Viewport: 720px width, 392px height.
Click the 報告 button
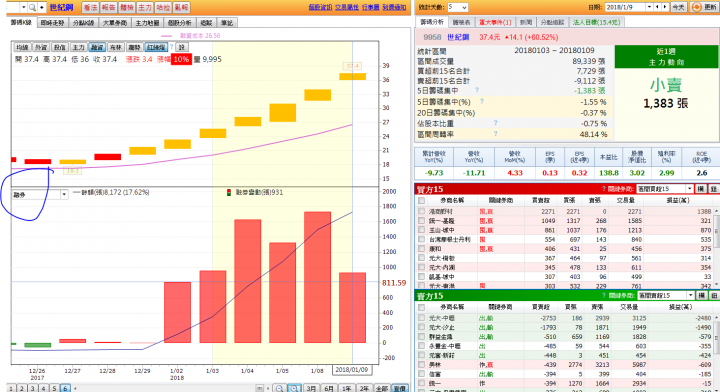[x=108, y=7]
